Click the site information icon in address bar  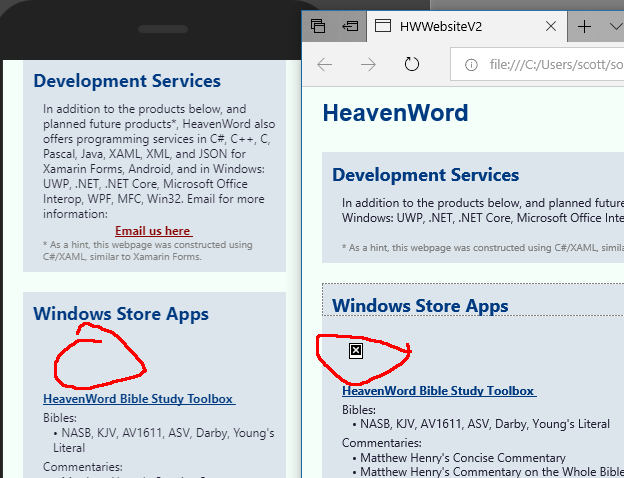click(x=471, y=64)
